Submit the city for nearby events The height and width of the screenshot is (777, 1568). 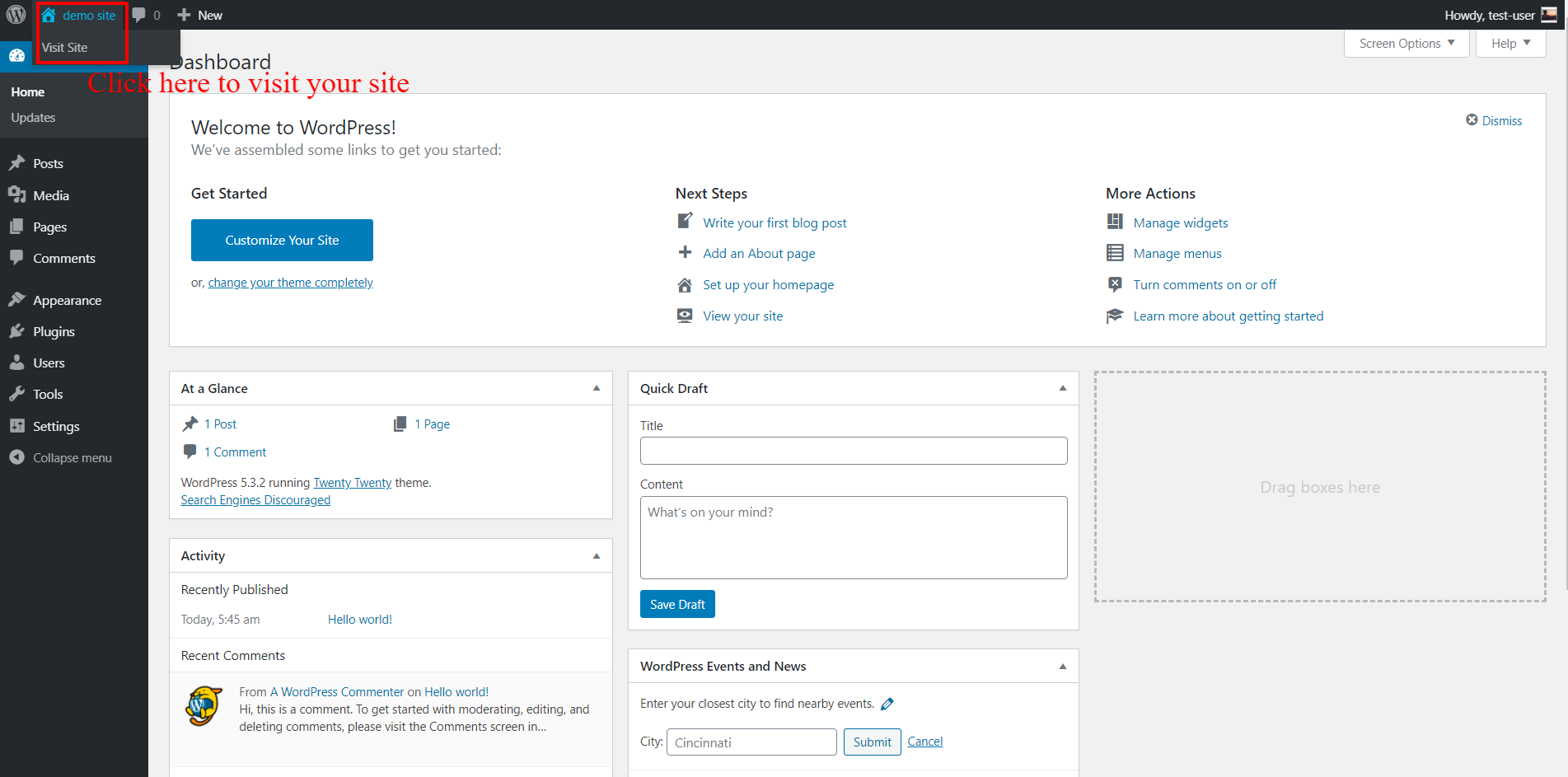[872, 742]
